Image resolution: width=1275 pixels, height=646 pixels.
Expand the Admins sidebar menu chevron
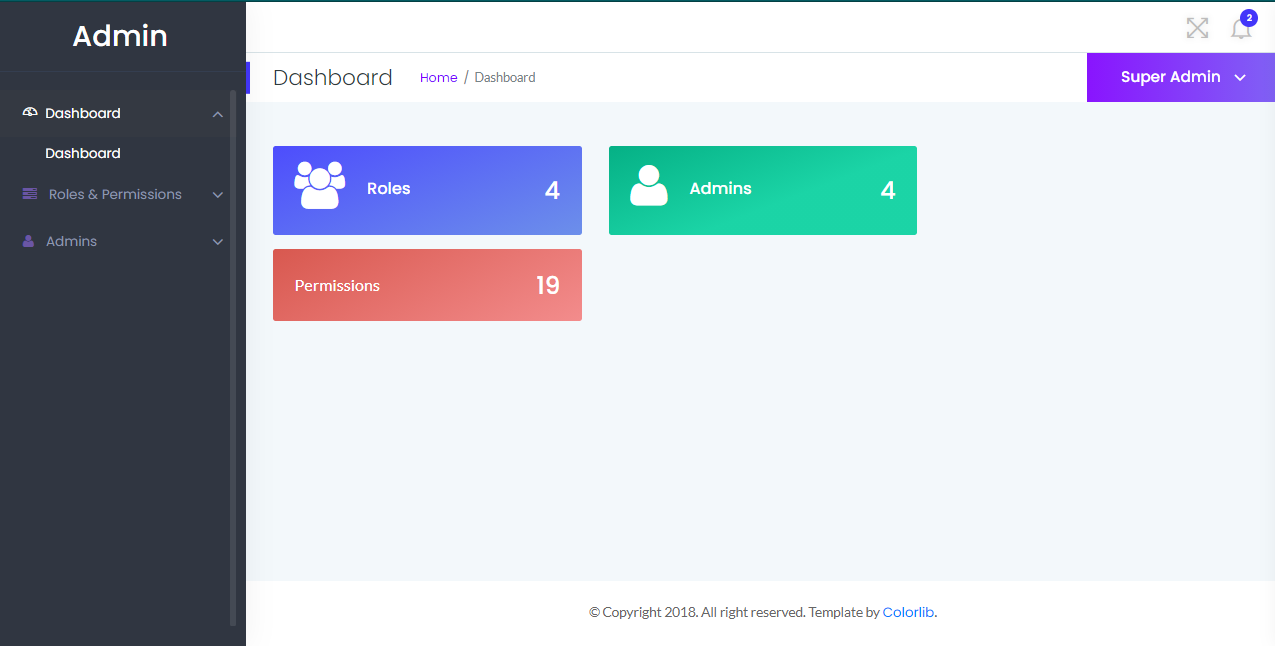pos(218,242)
